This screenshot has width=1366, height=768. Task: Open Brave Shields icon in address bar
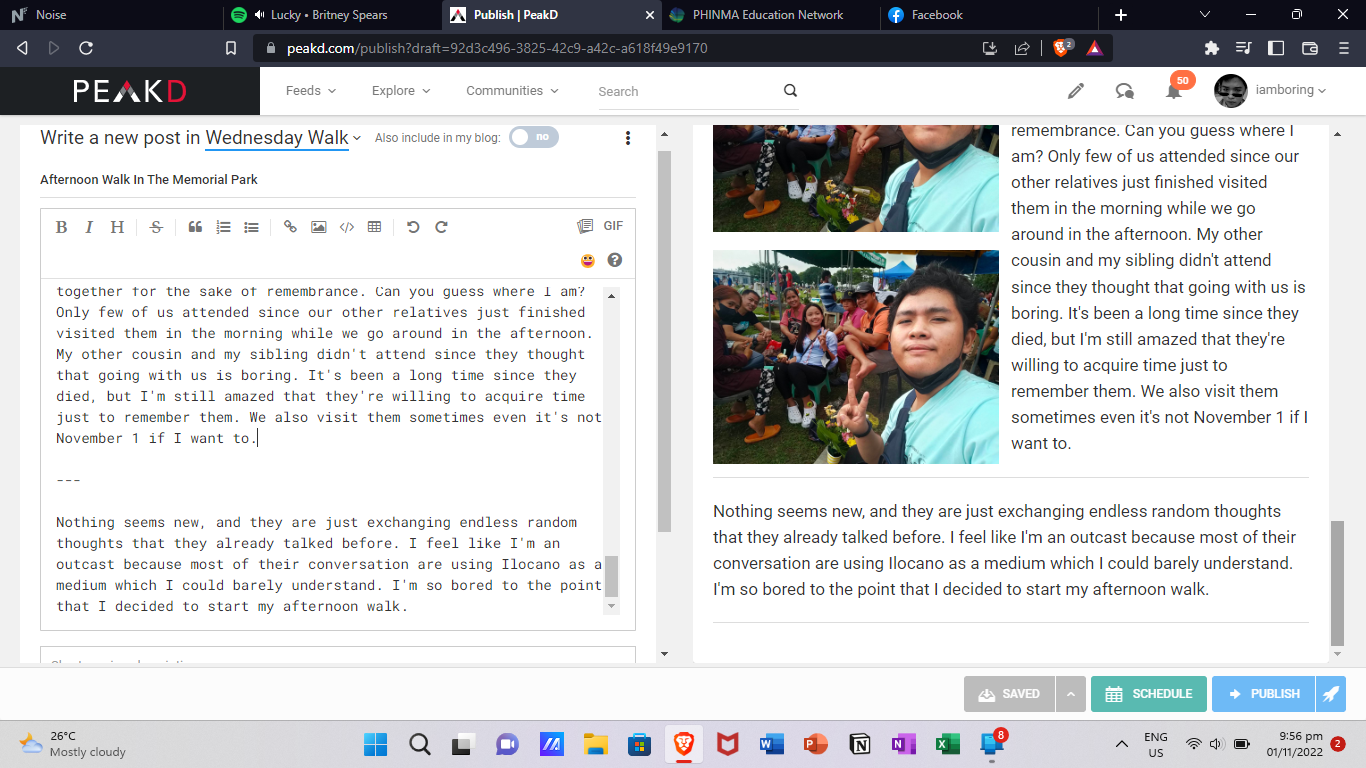click(1063, 47)
